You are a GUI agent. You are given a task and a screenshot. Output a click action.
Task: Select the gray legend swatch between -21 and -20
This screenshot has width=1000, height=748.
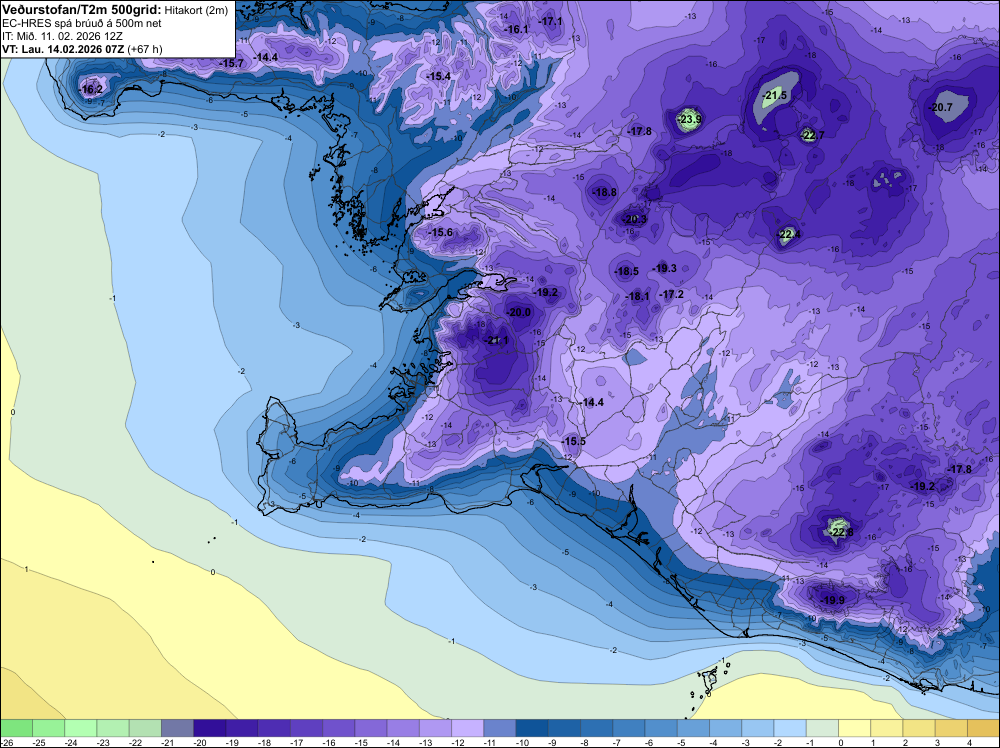coord(177,728)
